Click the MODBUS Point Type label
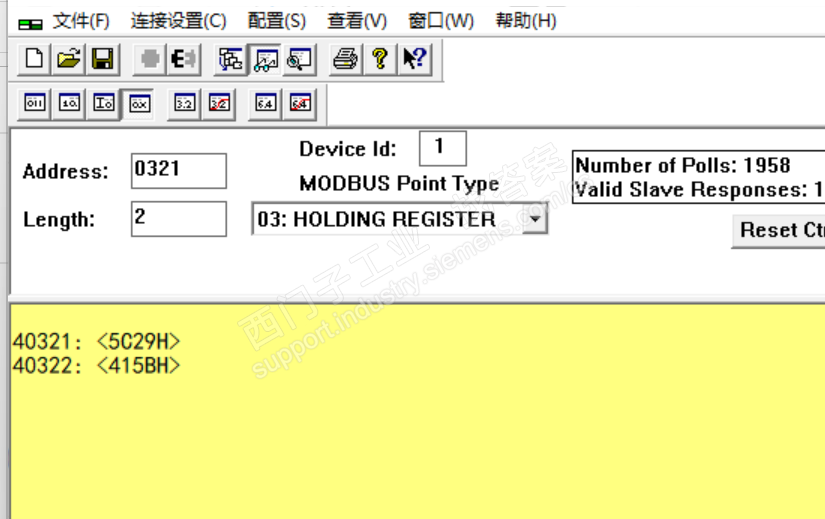The image size is (825, 519). (399, 184)
